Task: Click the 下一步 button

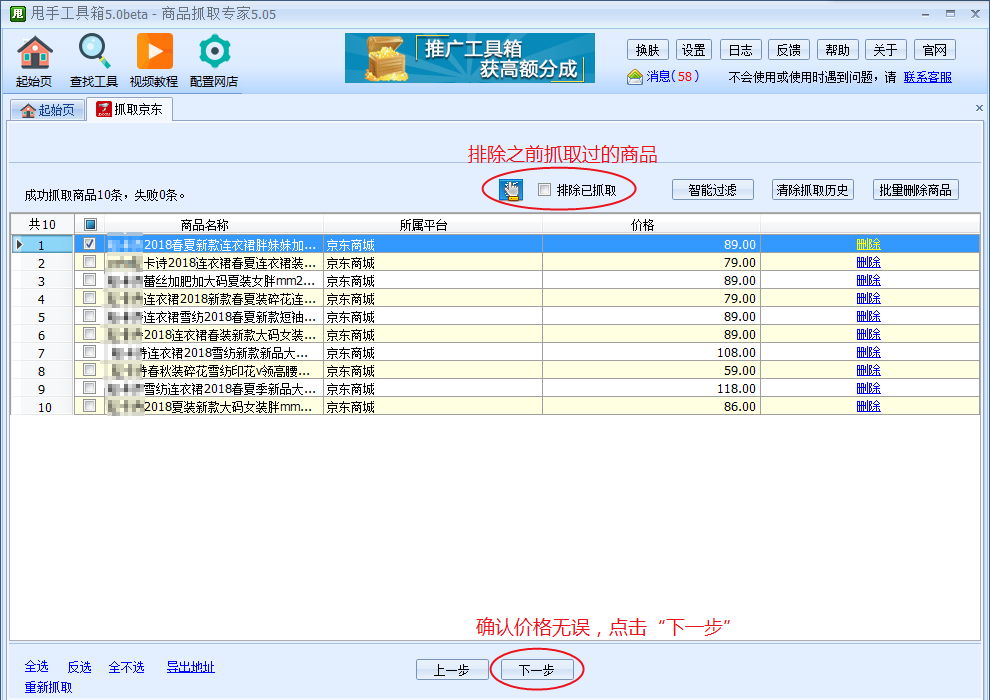Action: pos(537,670)
